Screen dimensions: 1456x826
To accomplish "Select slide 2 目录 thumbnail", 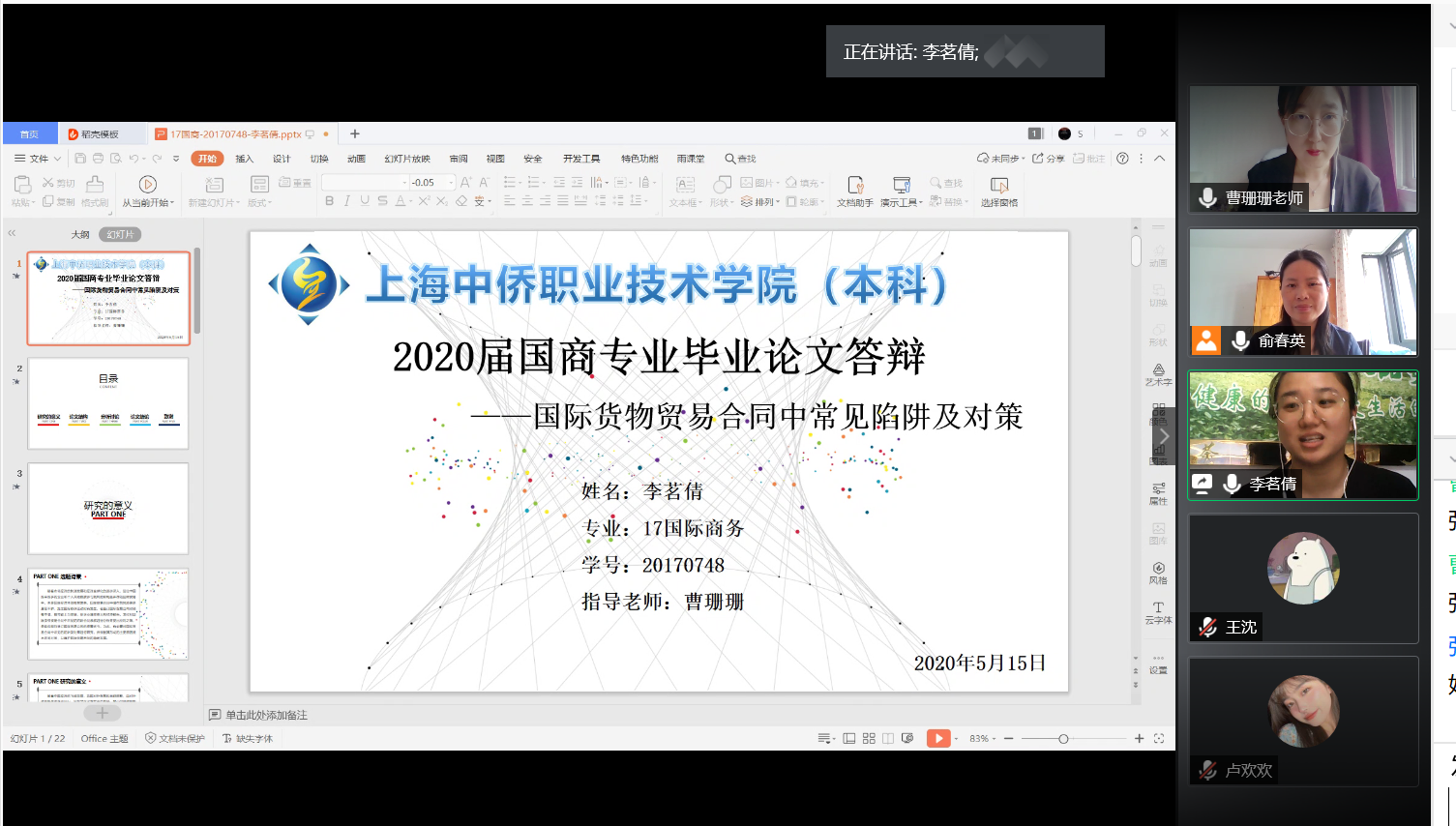I will click(108, 403).
